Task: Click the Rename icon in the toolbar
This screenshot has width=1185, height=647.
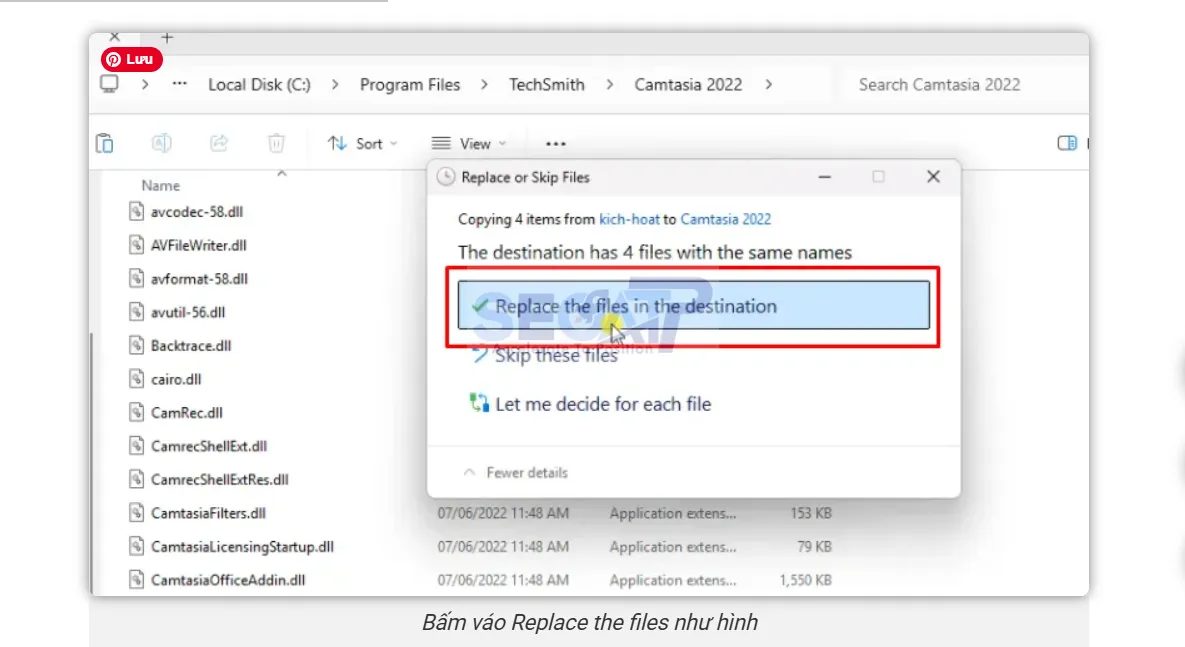Action: pos(161,143)
